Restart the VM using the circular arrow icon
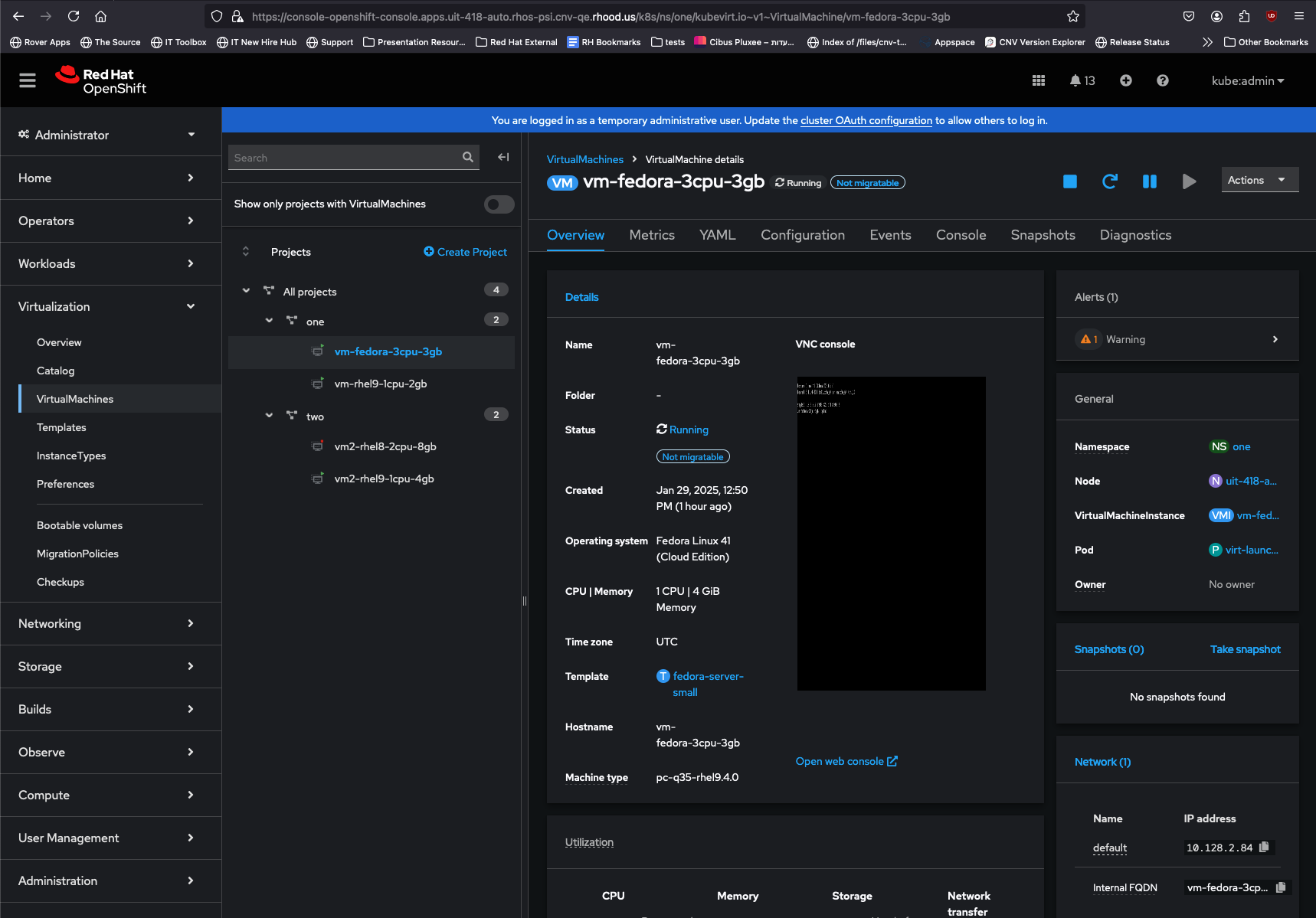The width and height of the screenshot is (1316, 918). [1109, 181]
